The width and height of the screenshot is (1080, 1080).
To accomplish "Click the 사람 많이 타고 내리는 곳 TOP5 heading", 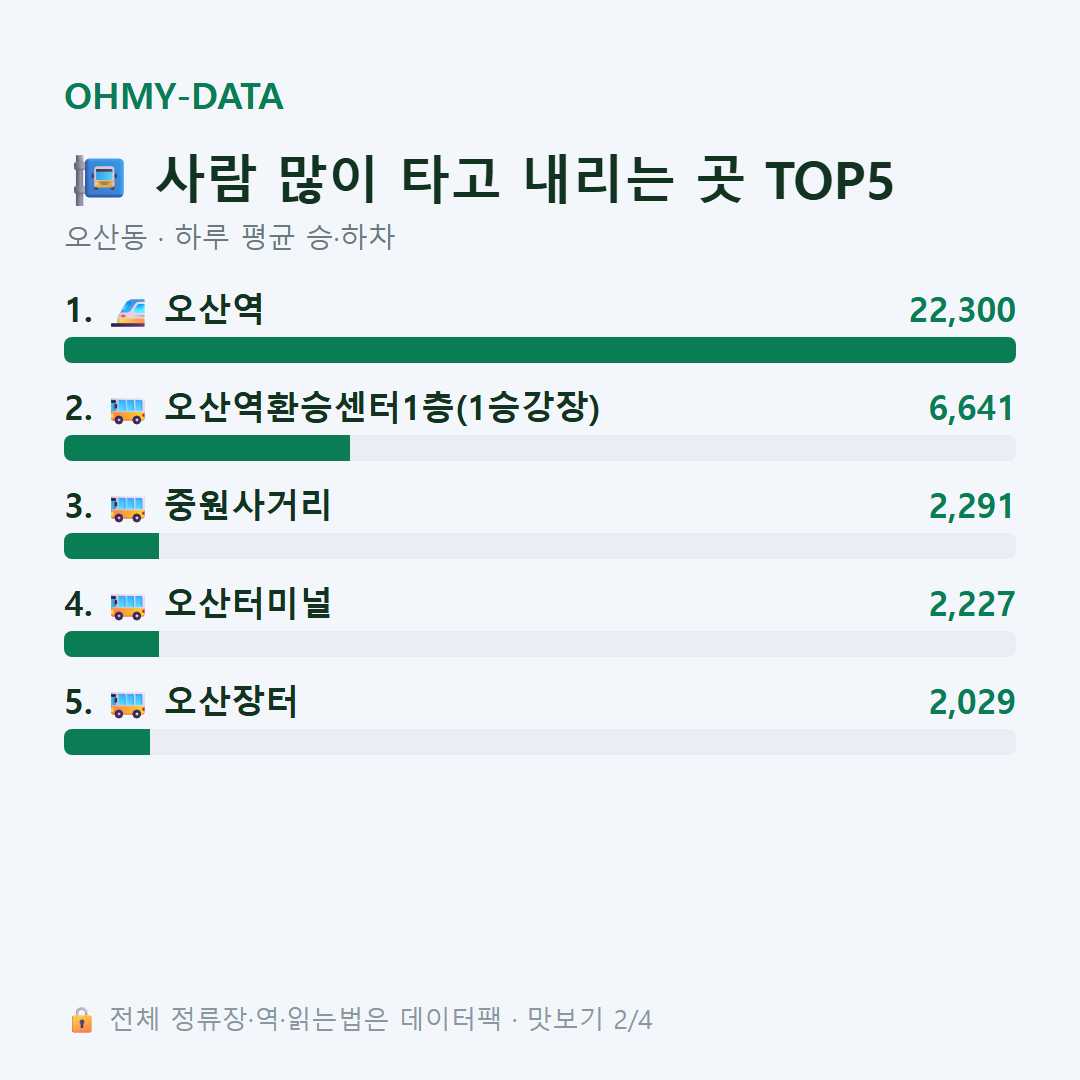I will 525,180.
